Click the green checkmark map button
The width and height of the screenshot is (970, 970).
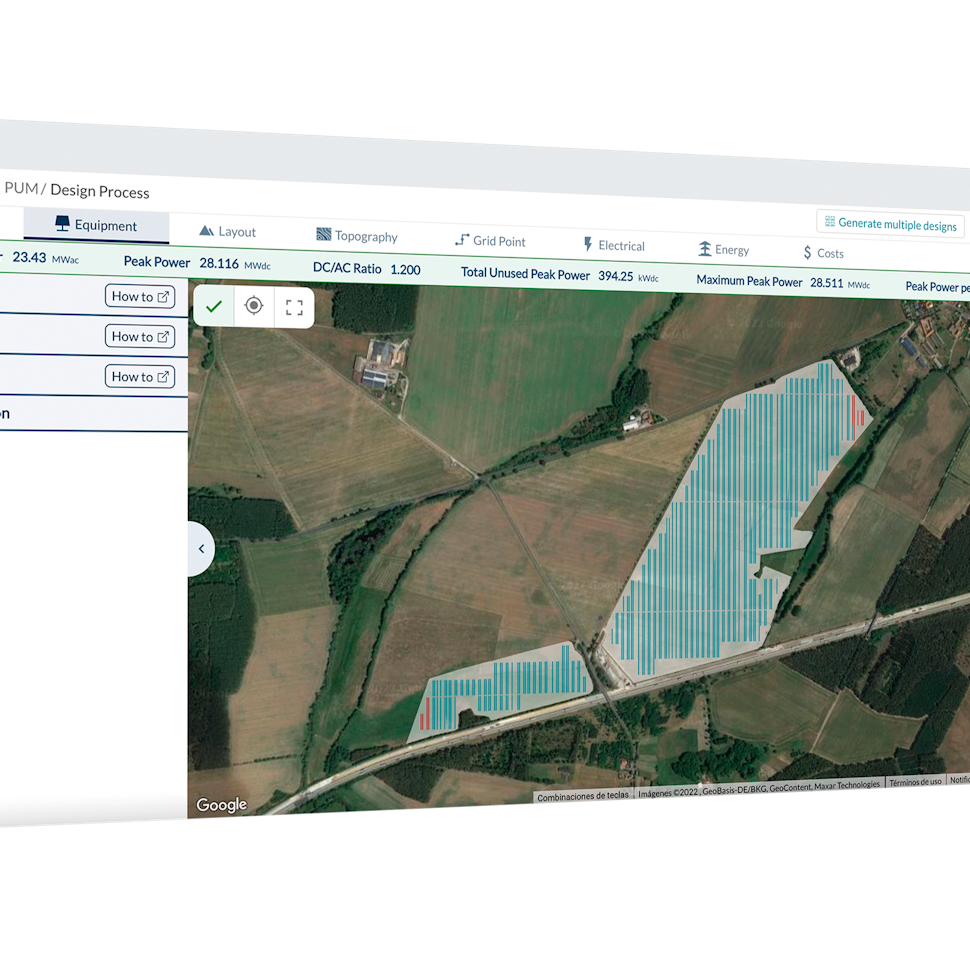214,307
